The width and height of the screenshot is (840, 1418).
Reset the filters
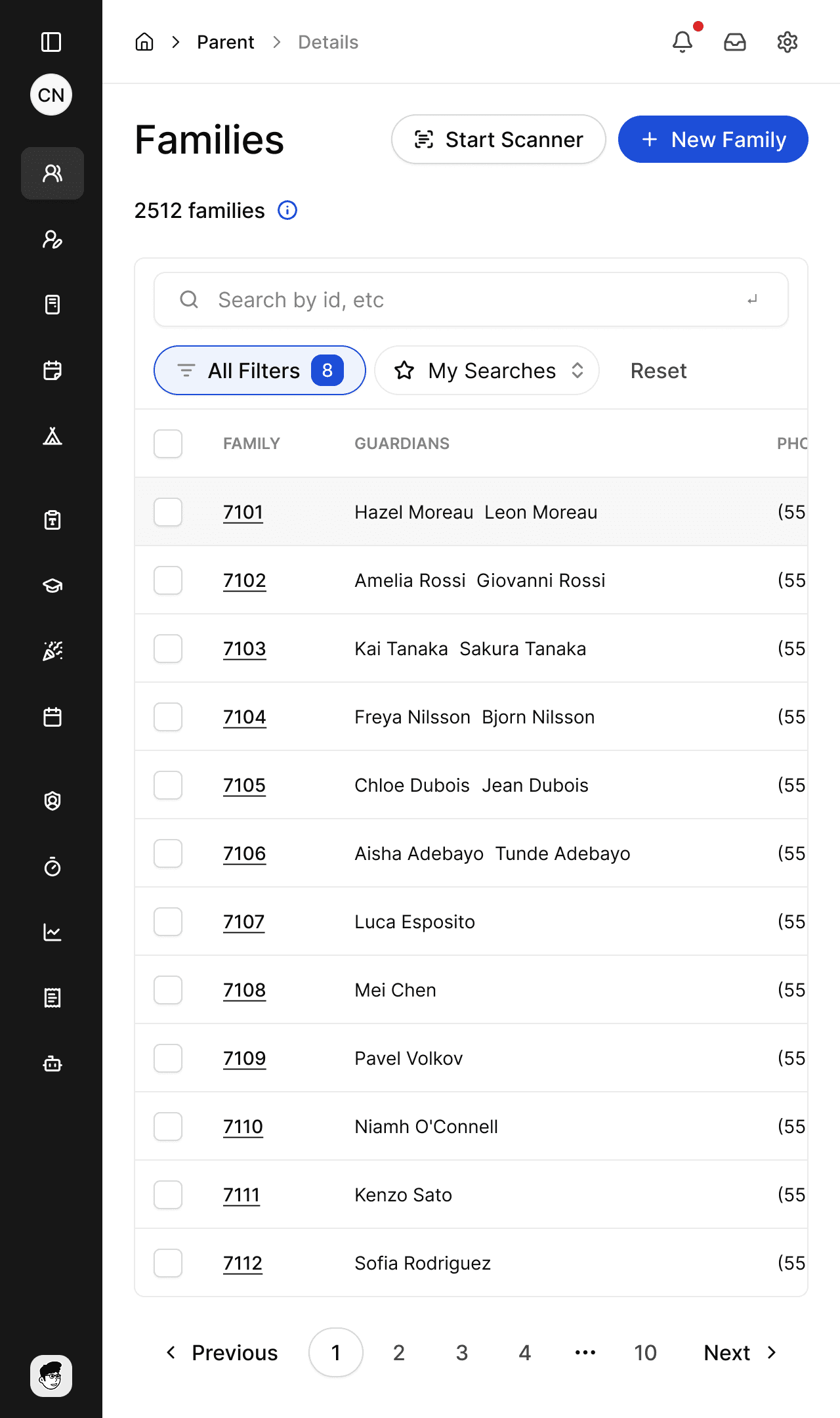pyautogui.click(x=658, y=371)
